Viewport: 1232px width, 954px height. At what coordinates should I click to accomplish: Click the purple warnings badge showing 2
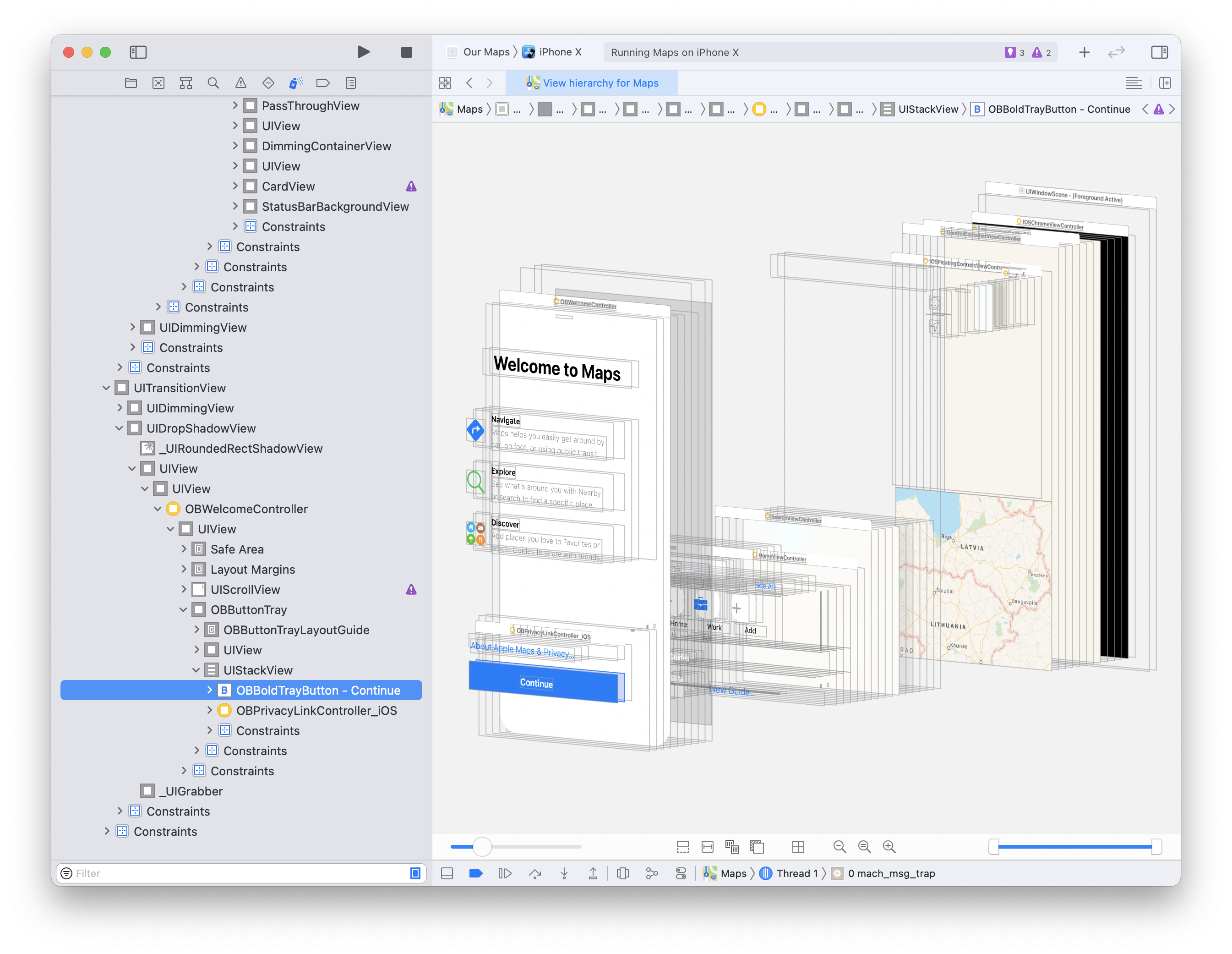pos(1041,53)
